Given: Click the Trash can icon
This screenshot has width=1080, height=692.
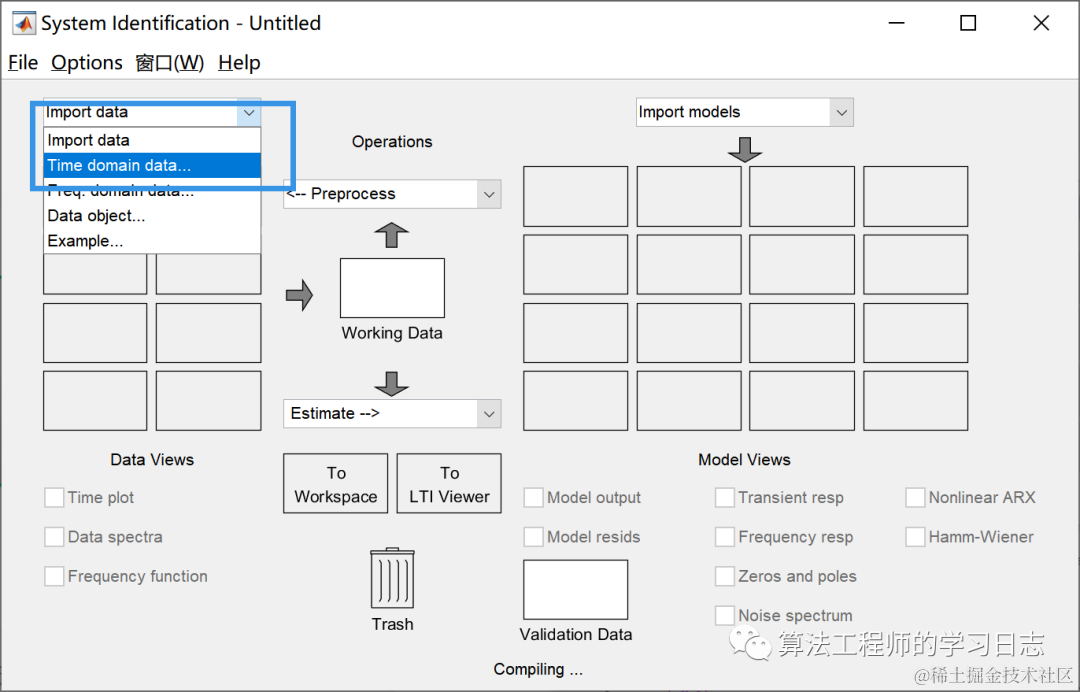Looking at the screenshot, I should click(x=392, y=578).
